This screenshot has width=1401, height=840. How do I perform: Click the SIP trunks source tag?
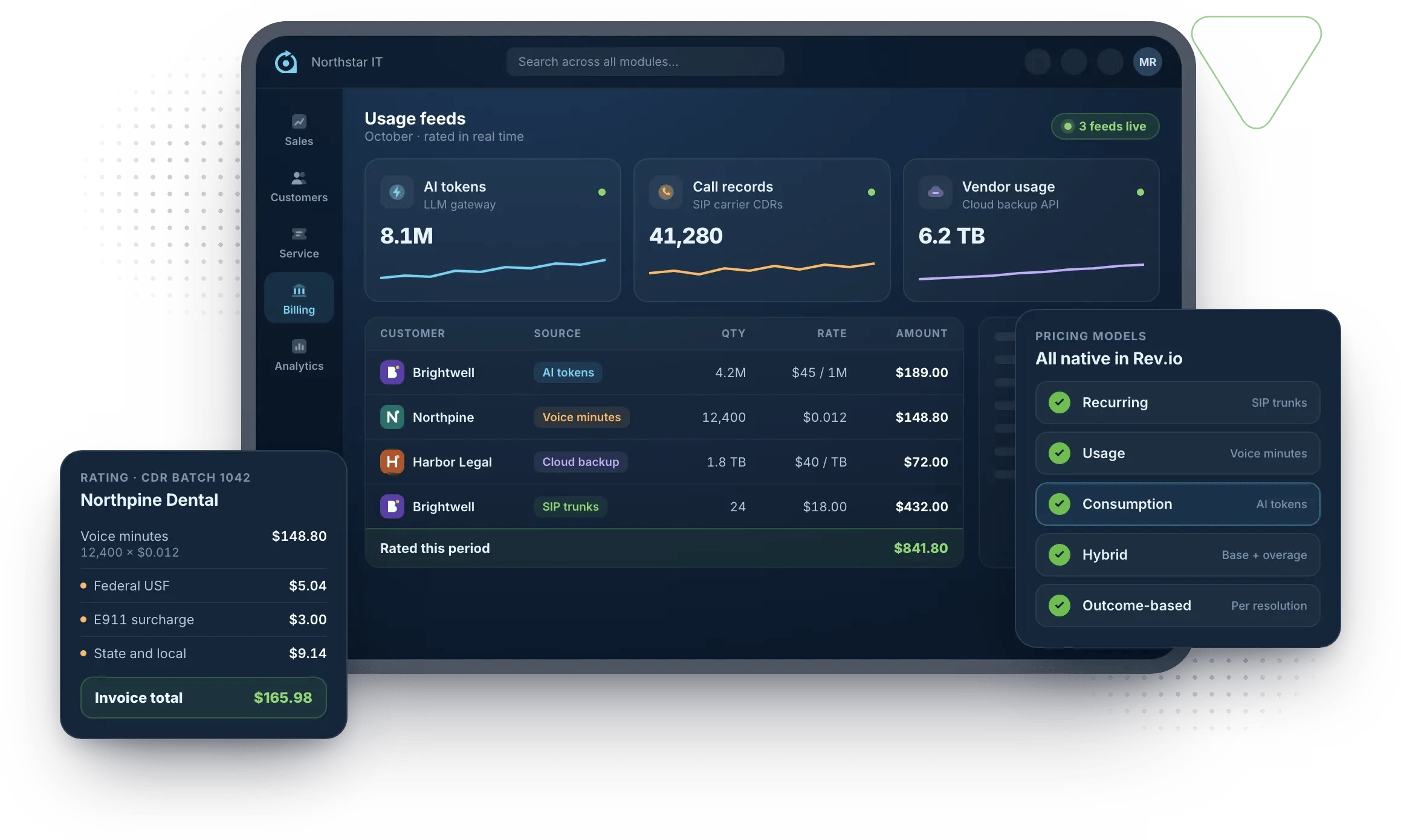click(x=570, y=506)
